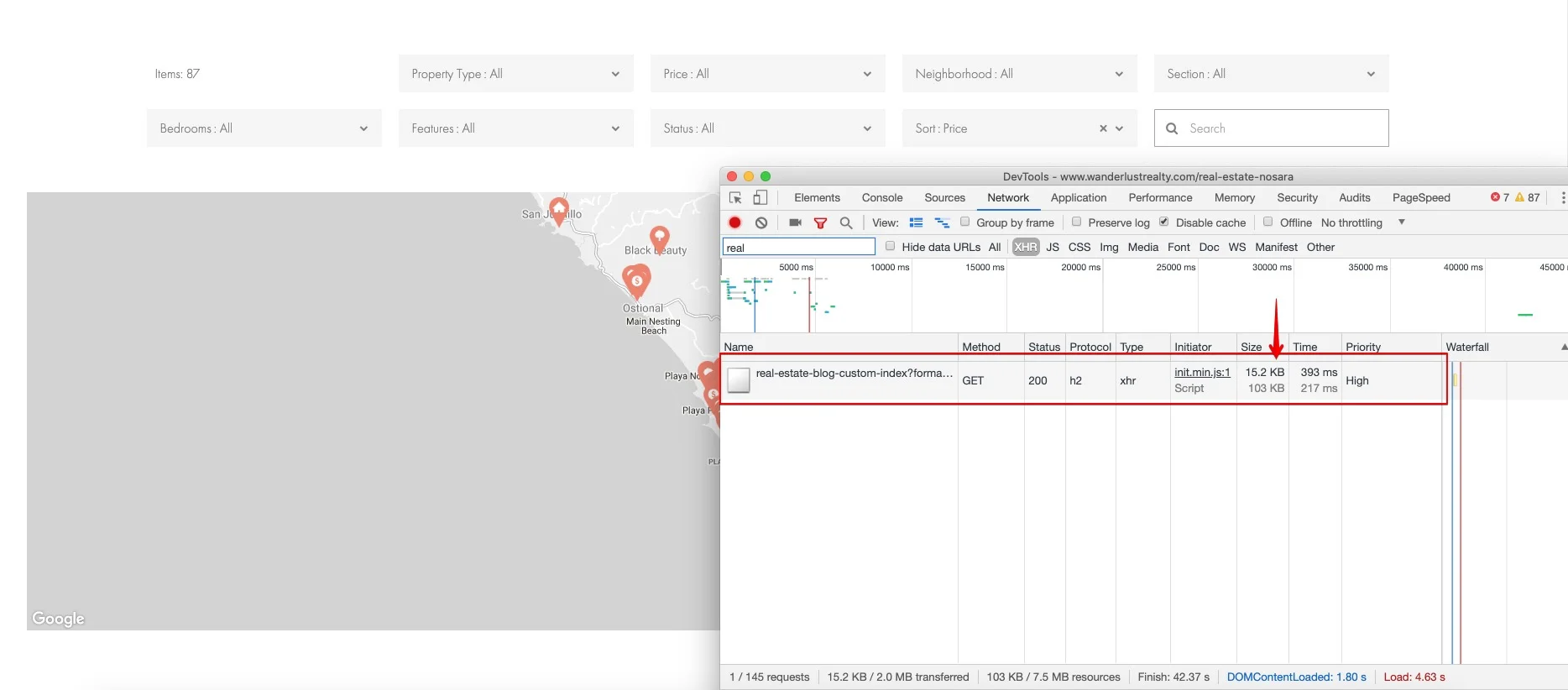
Task: Clear the network log with the clear icon
Action: pos(761,222)
